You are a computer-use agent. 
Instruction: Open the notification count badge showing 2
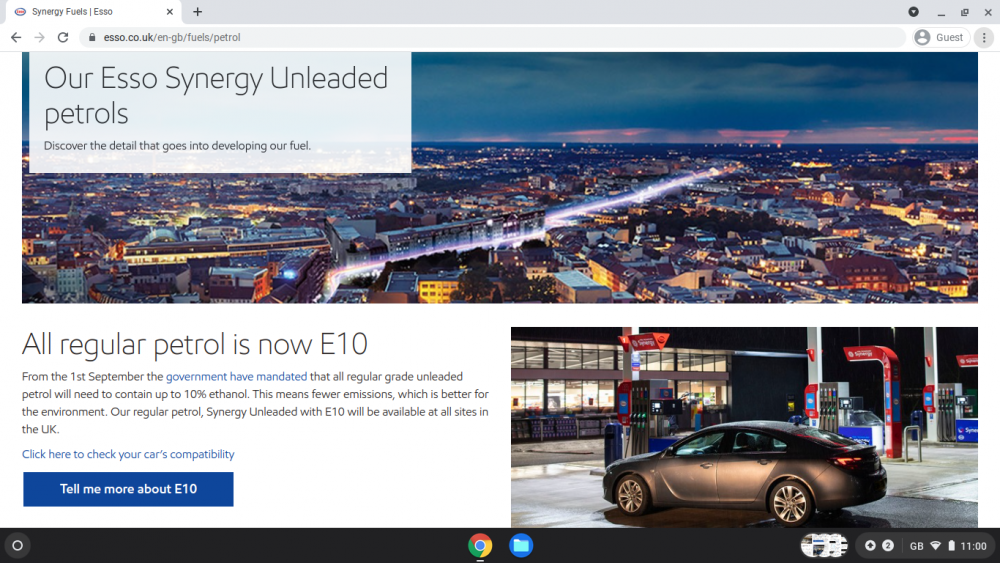888,546
